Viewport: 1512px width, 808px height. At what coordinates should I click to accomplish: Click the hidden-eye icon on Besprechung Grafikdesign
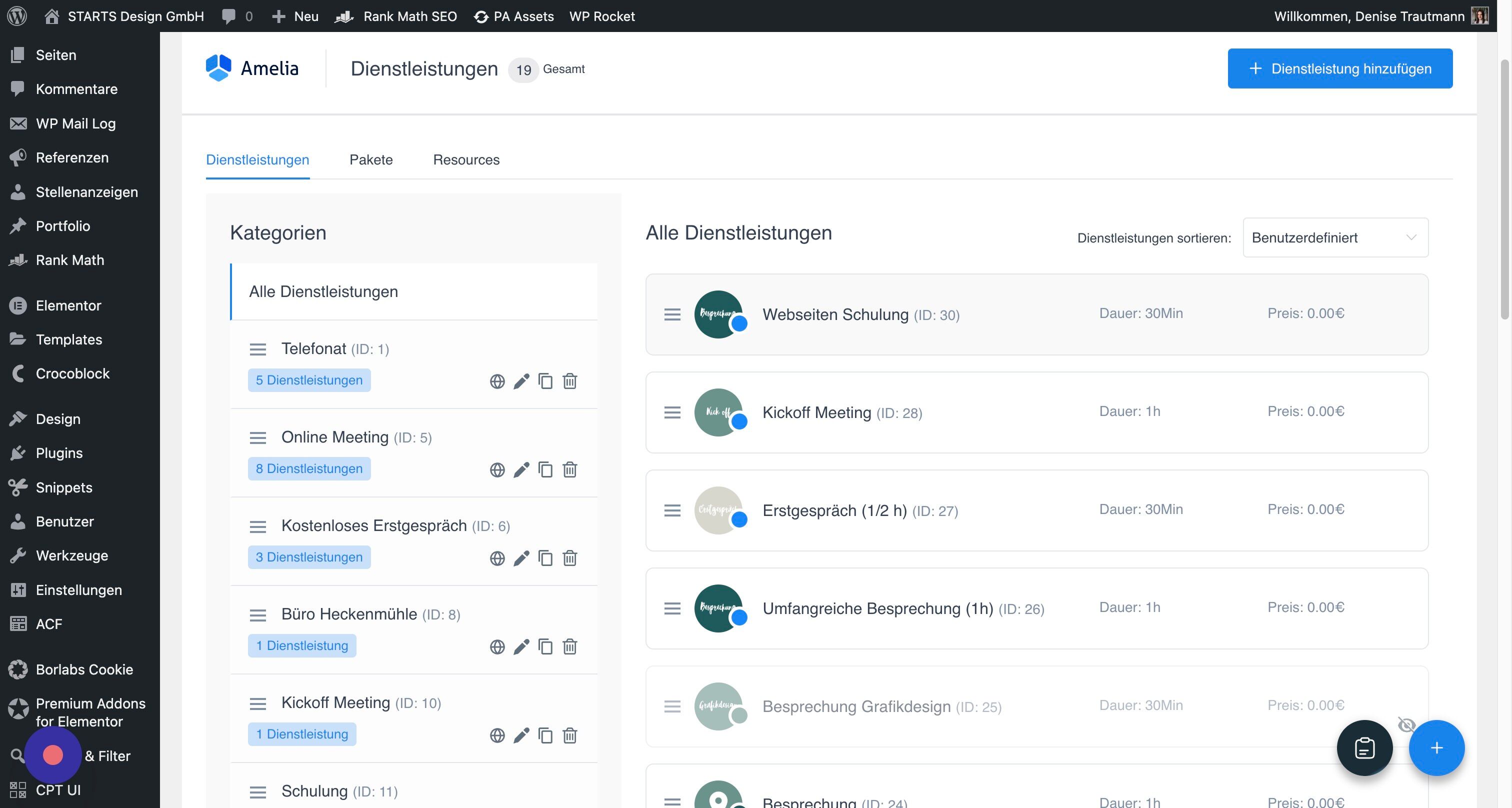point(1406,725)
